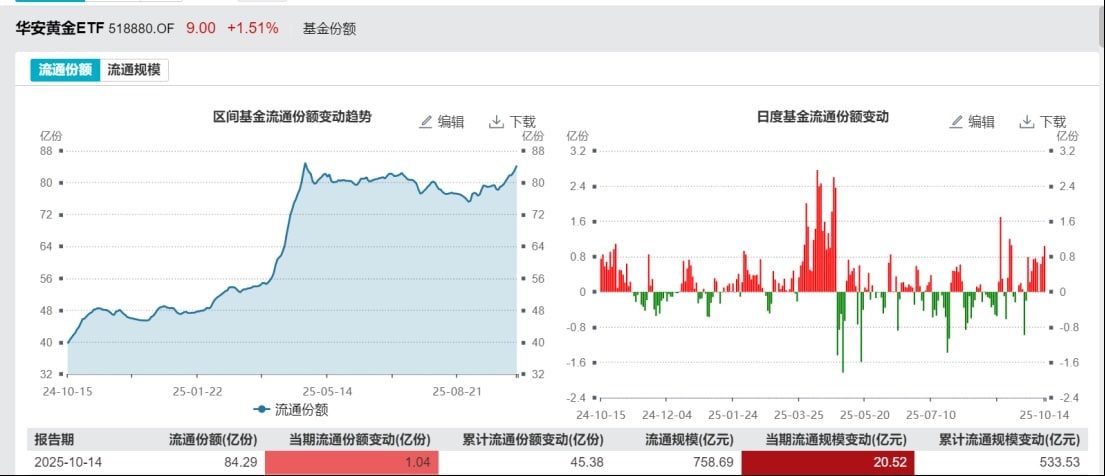
Task: Click the 报告期 column header
Action: point(53,439)
